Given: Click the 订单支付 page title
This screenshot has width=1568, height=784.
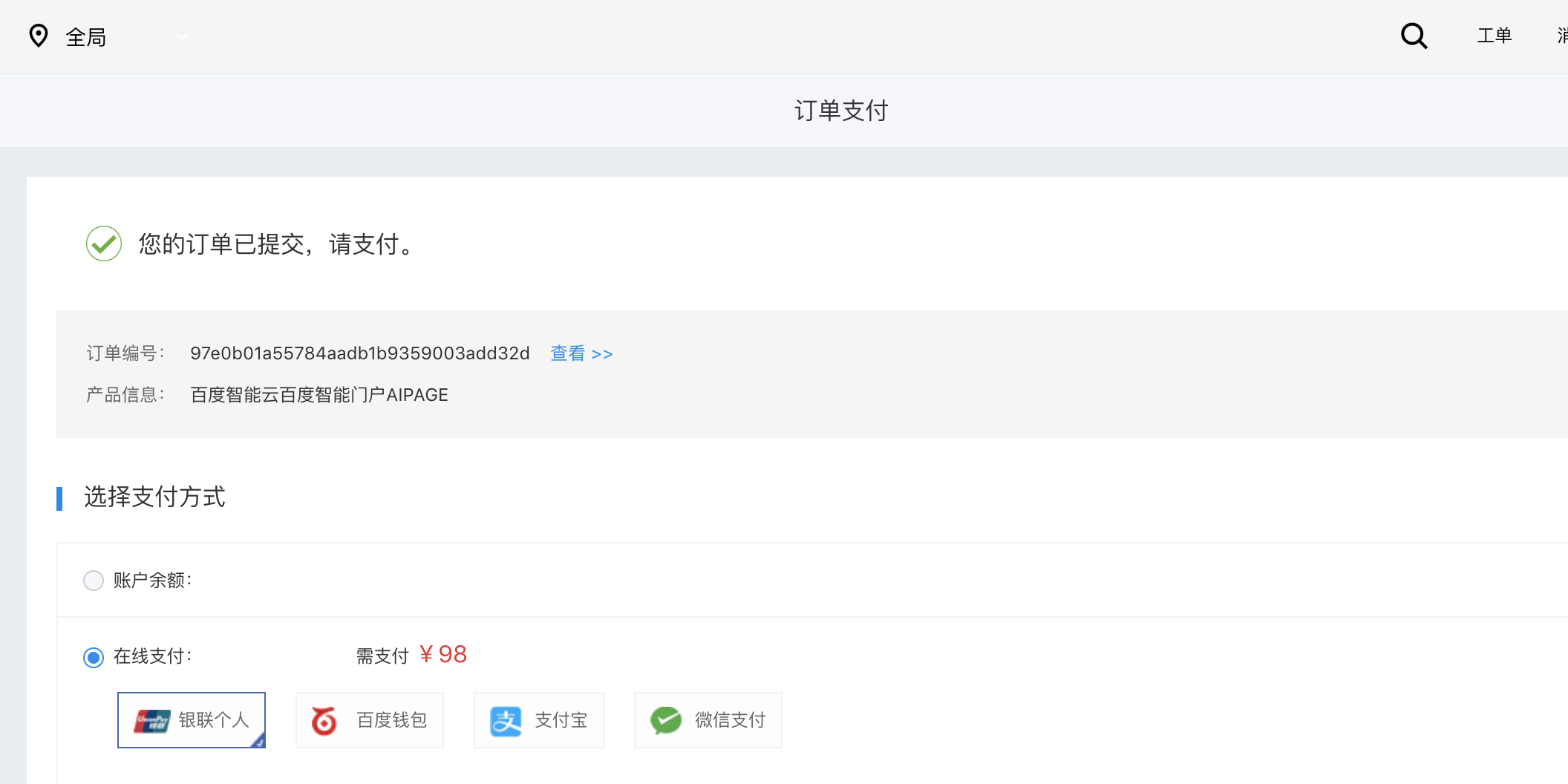Looking at the screenshot, I should (841, 111).
